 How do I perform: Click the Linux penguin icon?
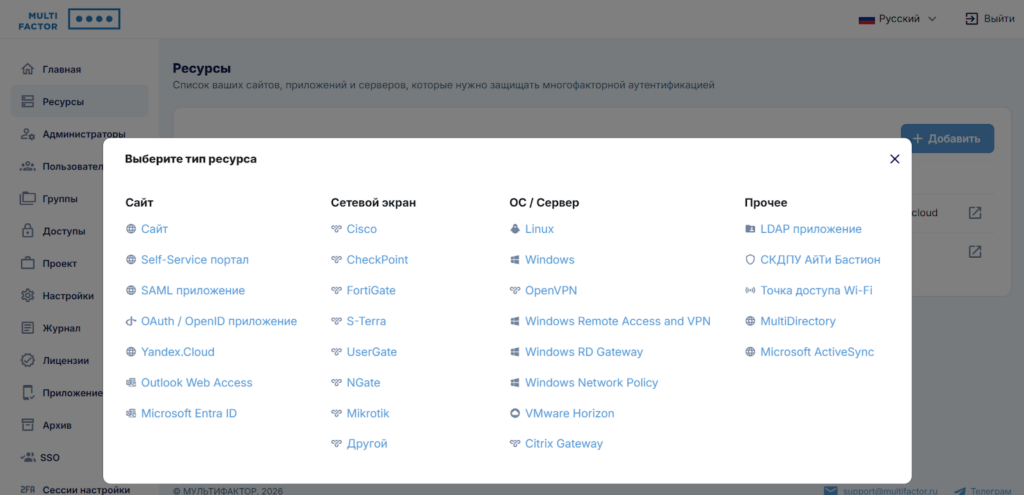(x=515, y=229)
